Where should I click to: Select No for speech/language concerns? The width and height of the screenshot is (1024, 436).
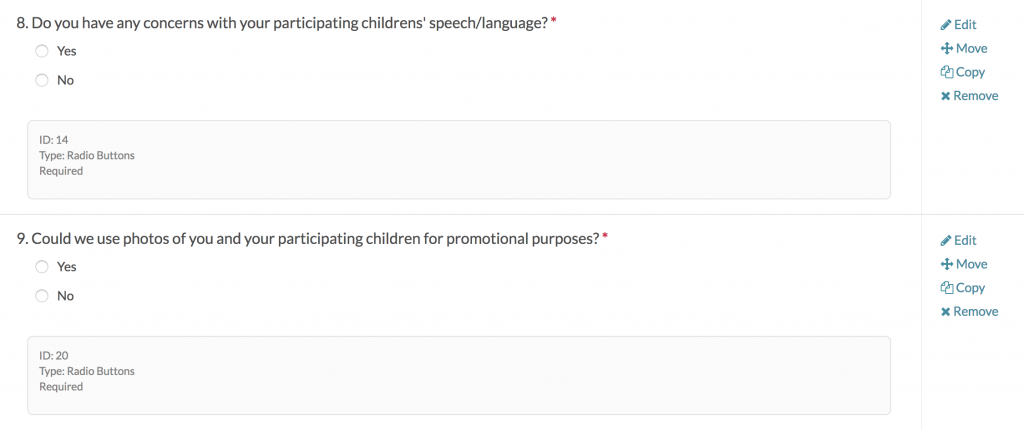(42, 80)
